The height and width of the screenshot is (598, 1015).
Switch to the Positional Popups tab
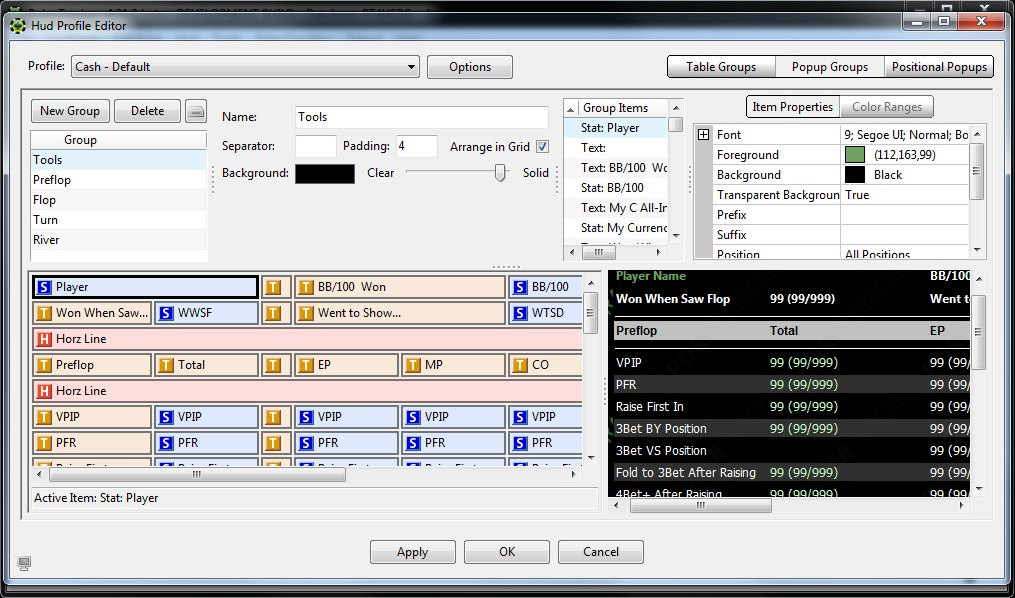pos(939,67)
